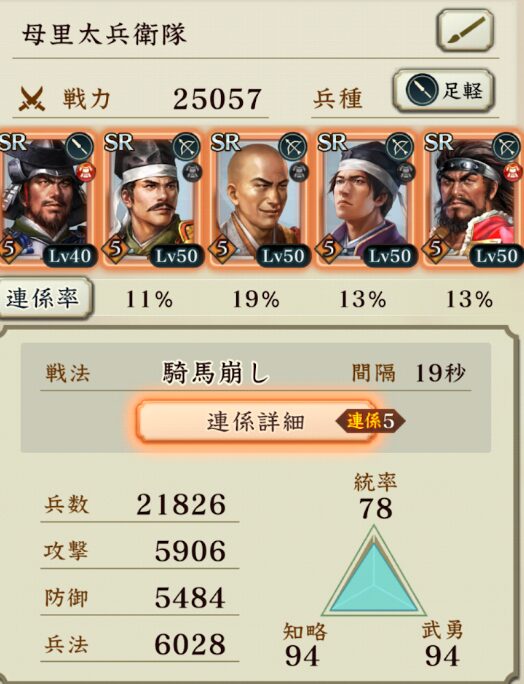The image size is (524, 684).
Task: Tap the star rank 5 diamond on the monk card
Action: [x=222, y=248]
